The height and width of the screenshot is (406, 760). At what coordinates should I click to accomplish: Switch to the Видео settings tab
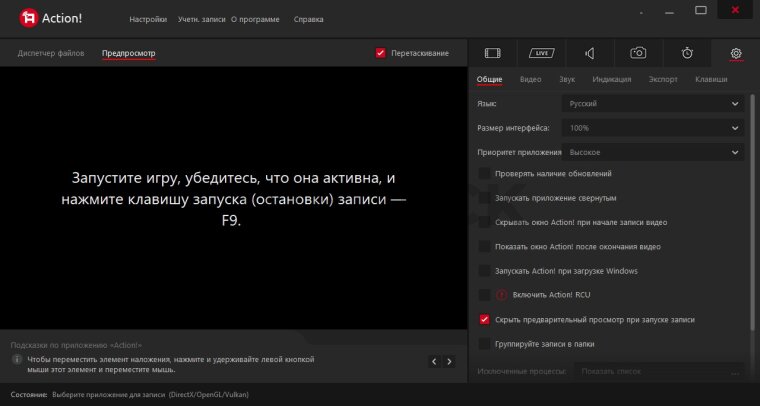tap(530, 79)
